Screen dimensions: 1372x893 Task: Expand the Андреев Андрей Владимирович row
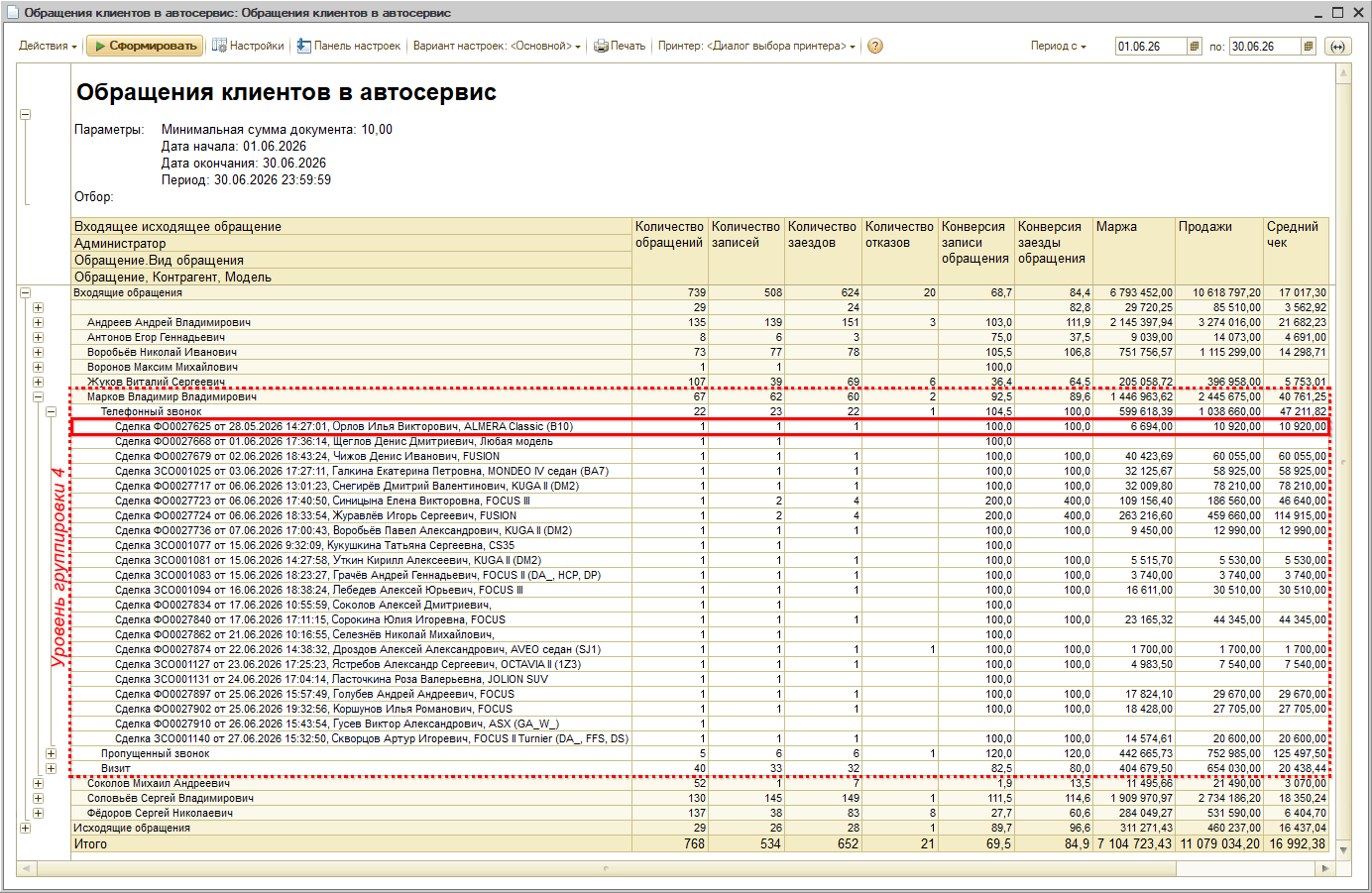tap(38, 322)
